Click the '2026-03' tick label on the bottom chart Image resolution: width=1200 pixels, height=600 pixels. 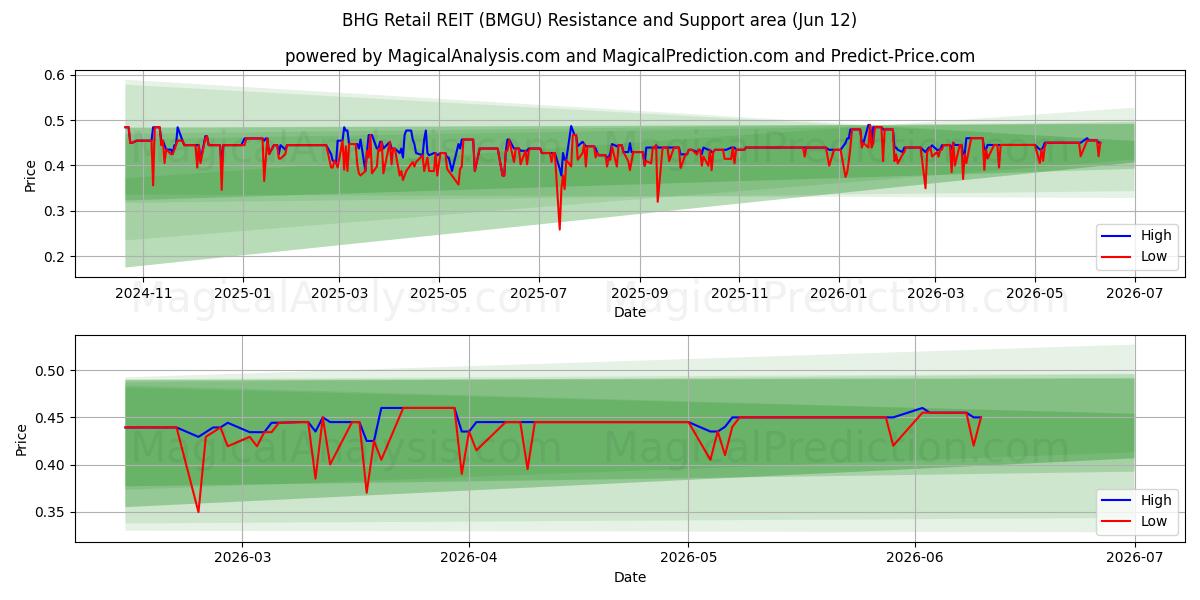(x=243, y=558)
